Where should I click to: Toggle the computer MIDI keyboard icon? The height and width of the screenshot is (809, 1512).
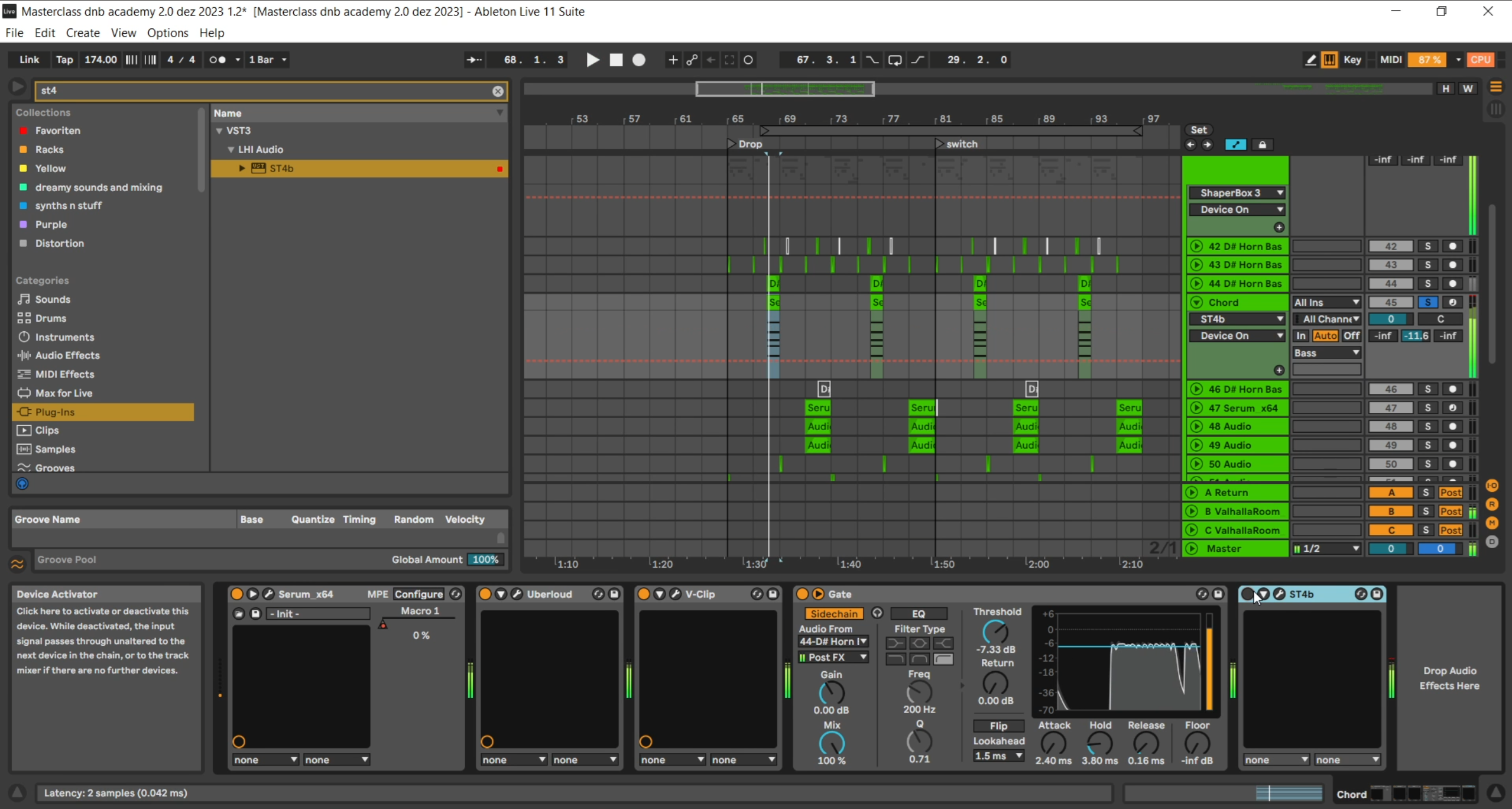(x=1329, y=60)
